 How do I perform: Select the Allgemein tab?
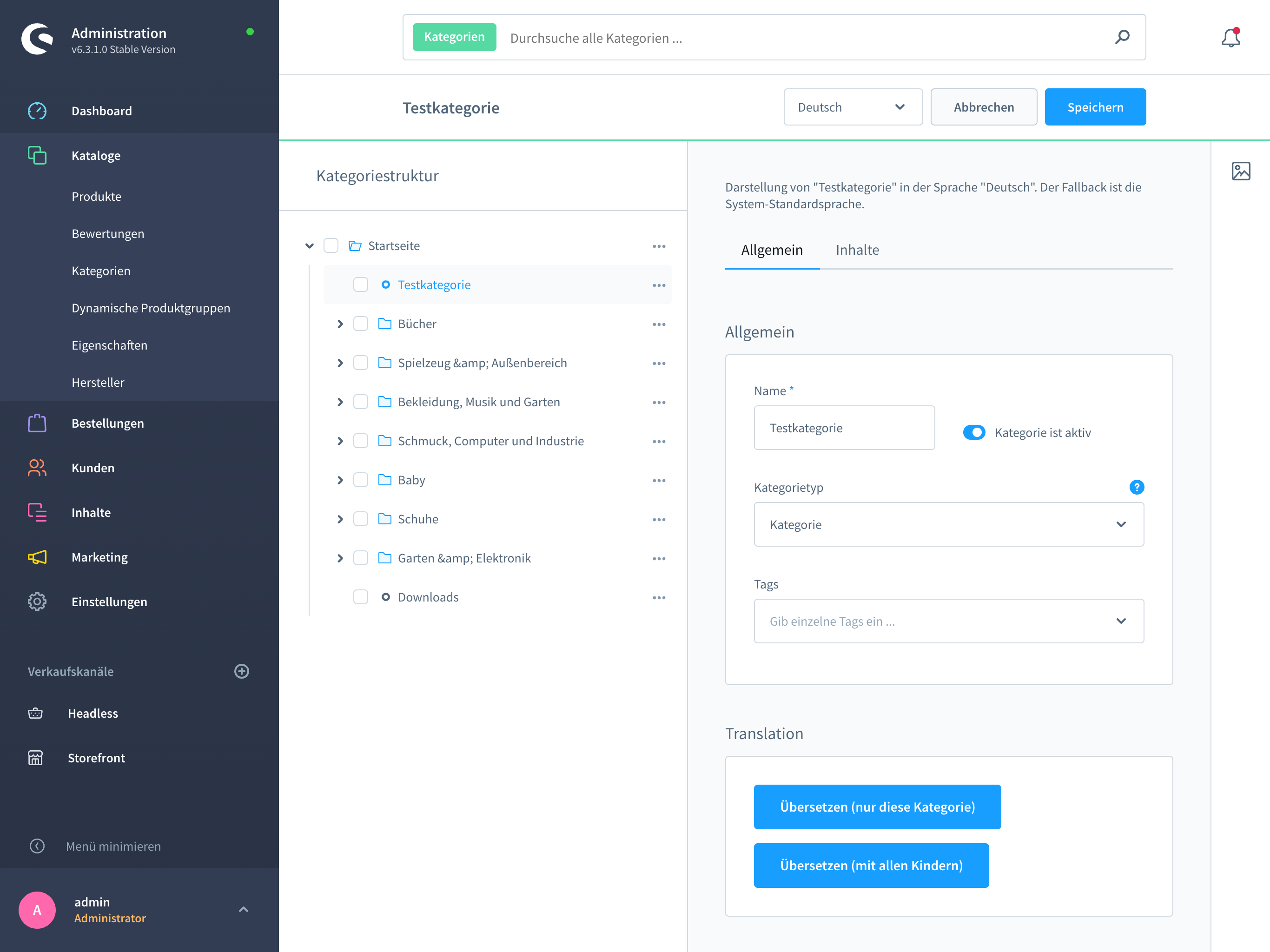coord(772,249)
